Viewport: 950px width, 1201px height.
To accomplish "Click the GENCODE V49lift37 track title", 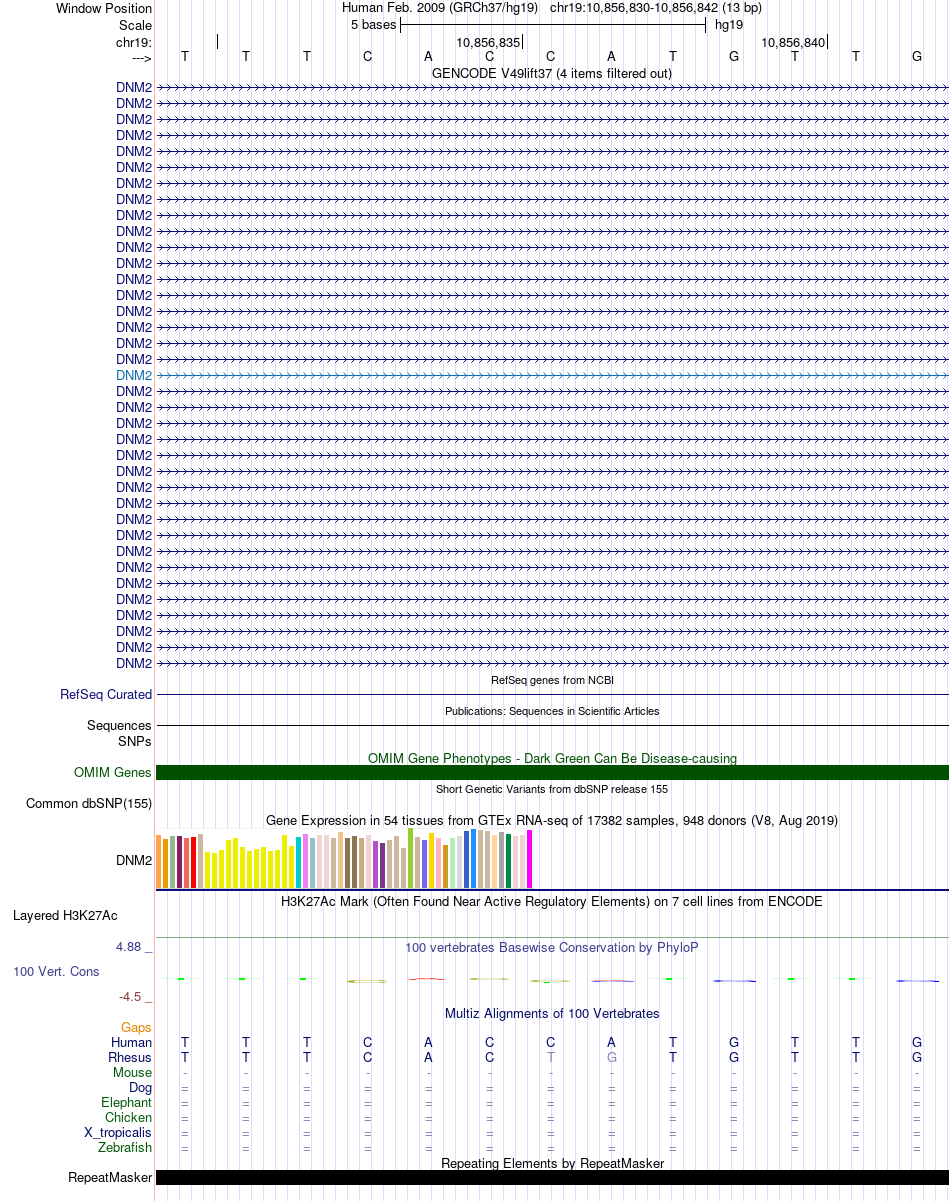I will tap(552, 73).
